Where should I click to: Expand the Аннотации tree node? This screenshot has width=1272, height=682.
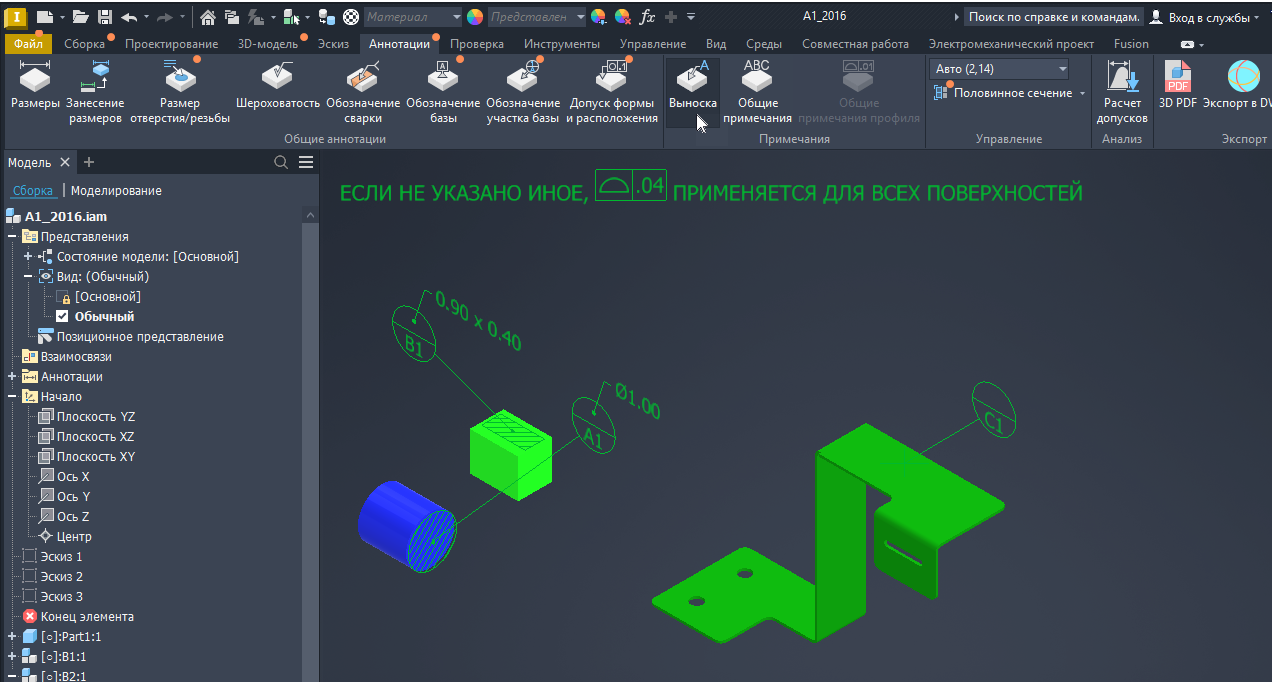click(x=12, y=377)
